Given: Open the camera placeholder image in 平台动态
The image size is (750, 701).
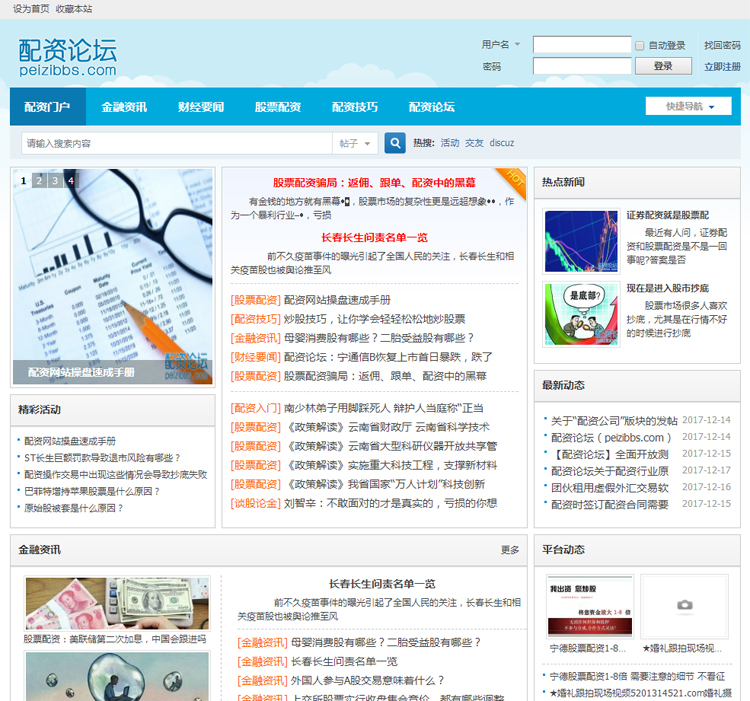Looking at the screenshot, I should pyautogui.click(x=684, y=605).
